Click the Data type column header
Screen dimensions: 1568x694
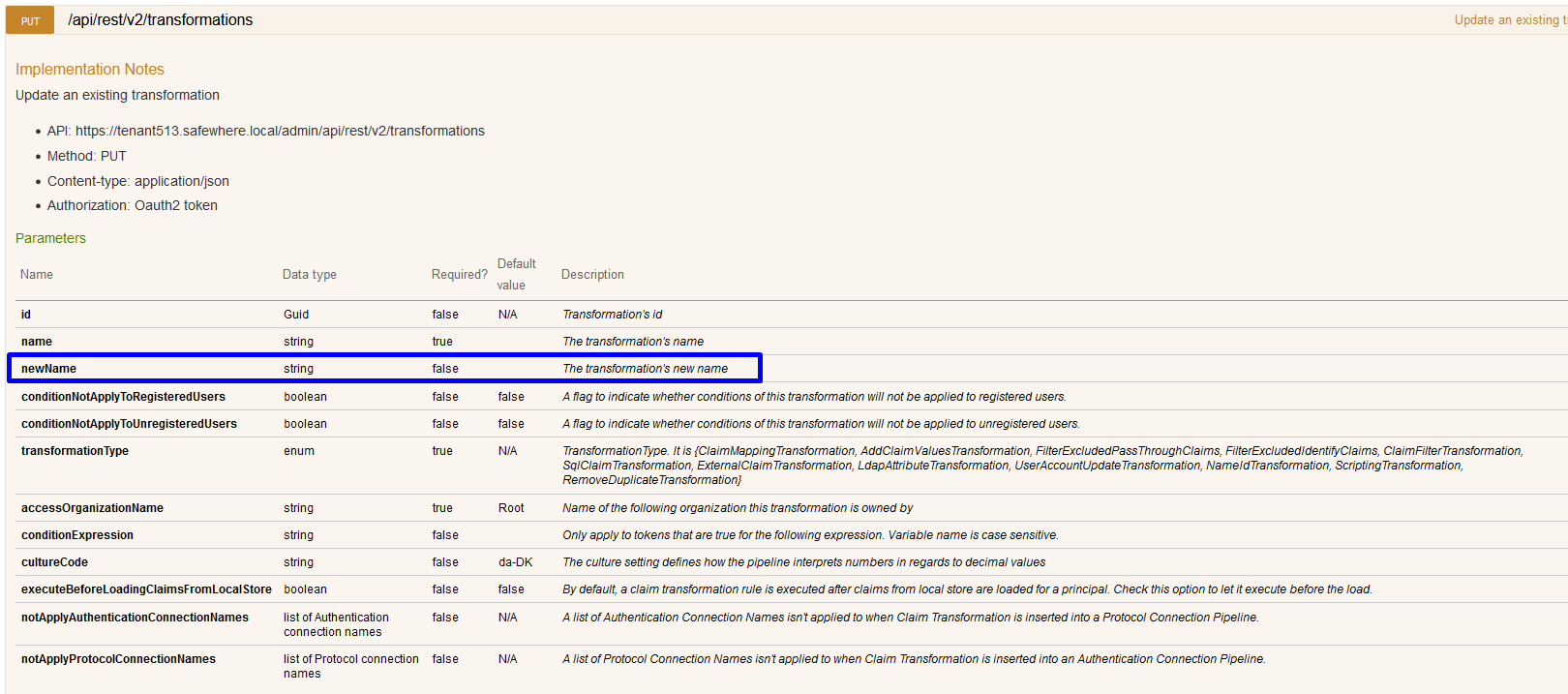coord(310,275)
